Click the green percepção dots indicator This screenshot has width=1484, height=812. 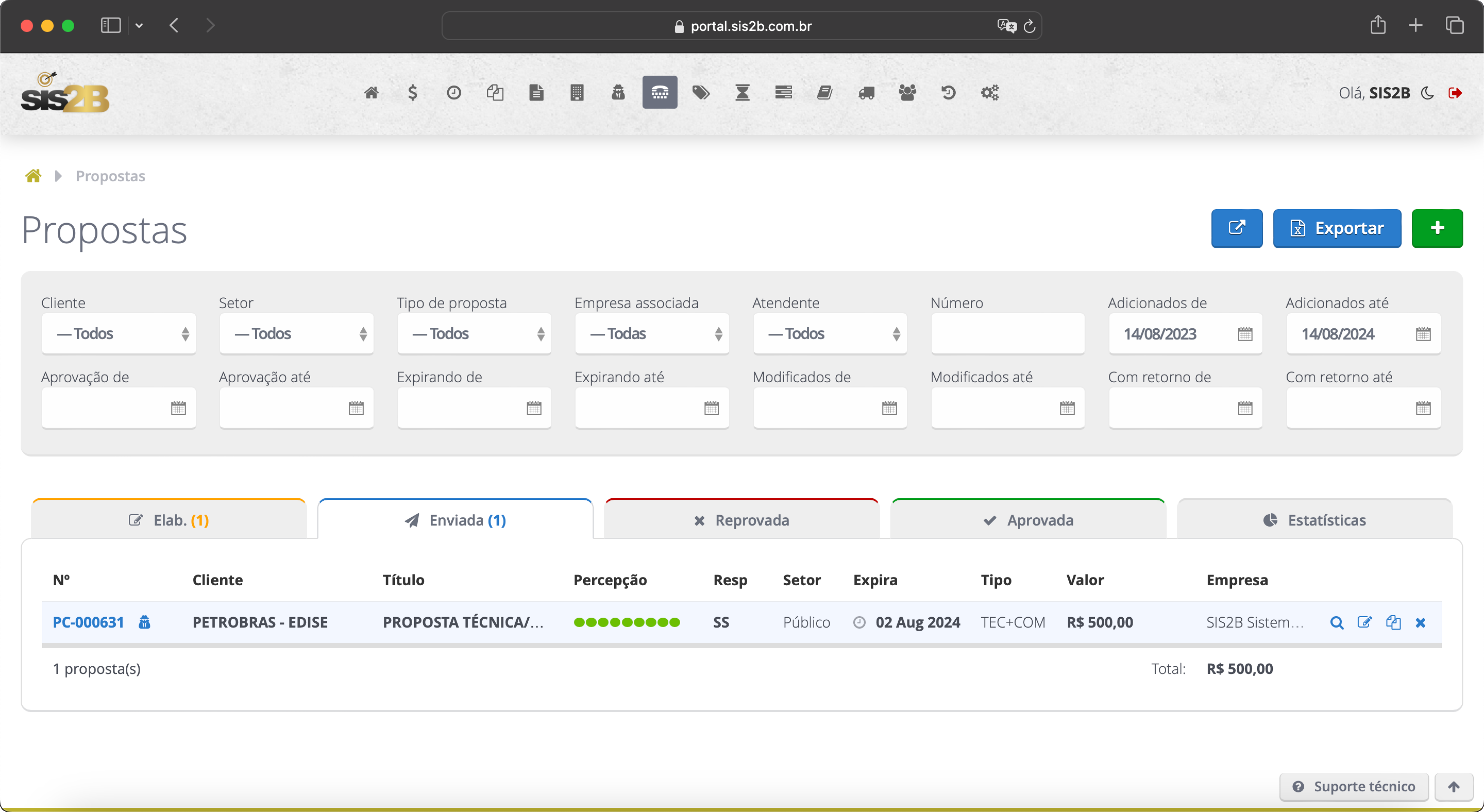pos(627,622)
